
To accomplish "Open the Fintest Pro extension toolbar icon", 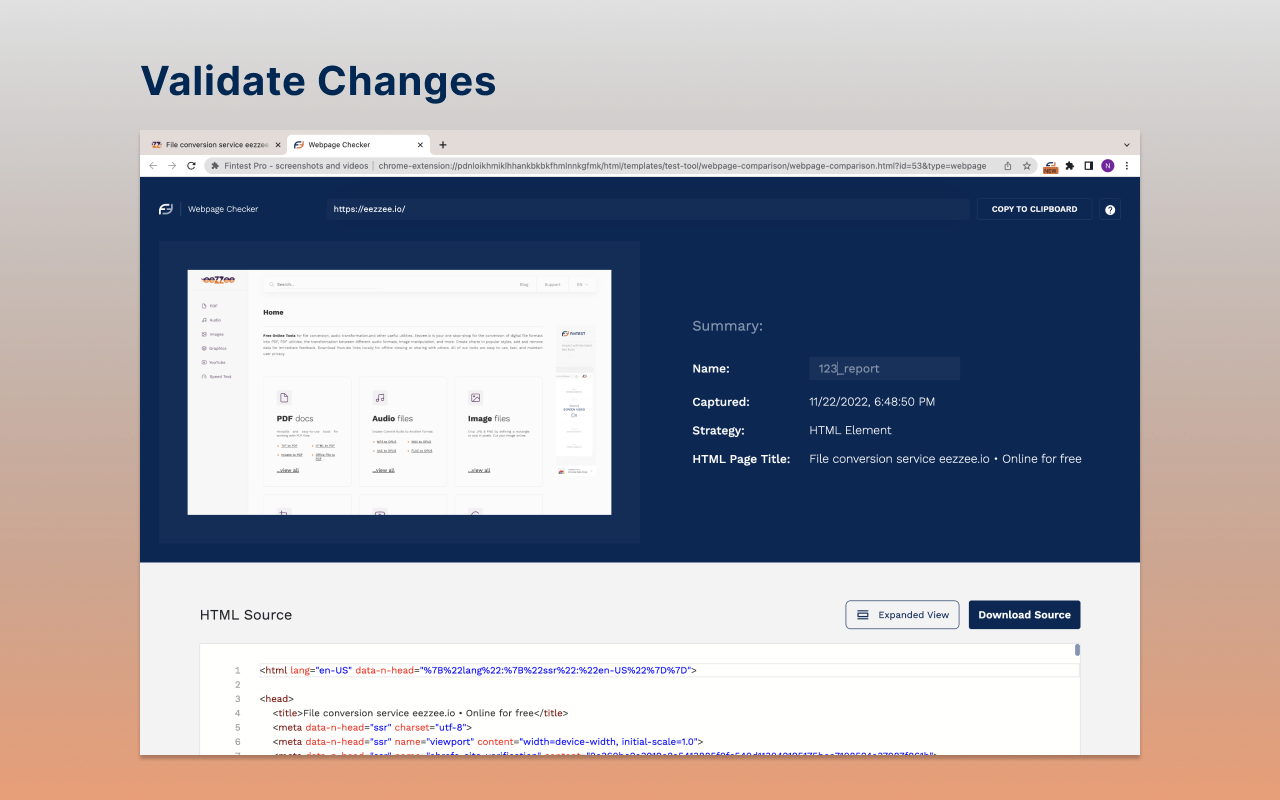I will [x=1050, y=166].
